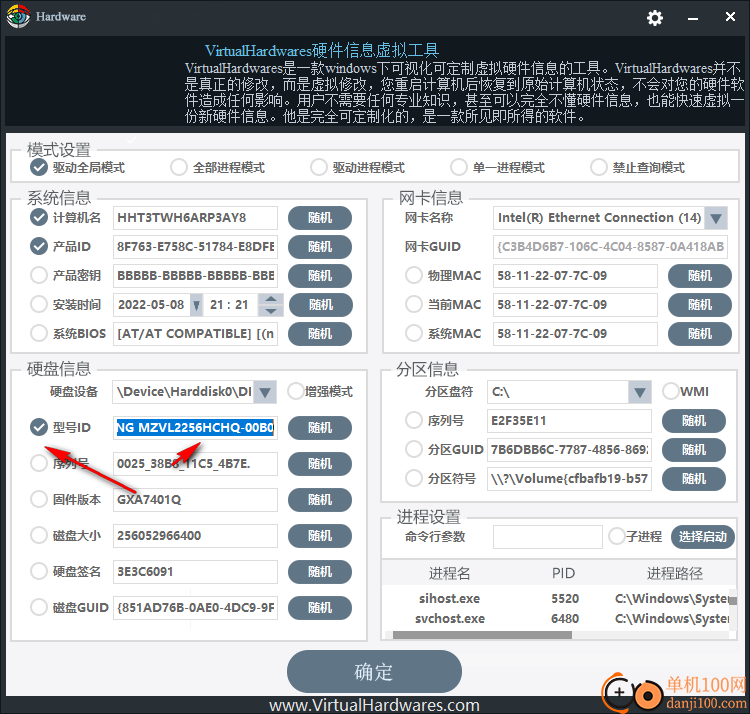Screen dimensions: 750x714
Task: Increase install time with up arrow
Action: point(271,299)
